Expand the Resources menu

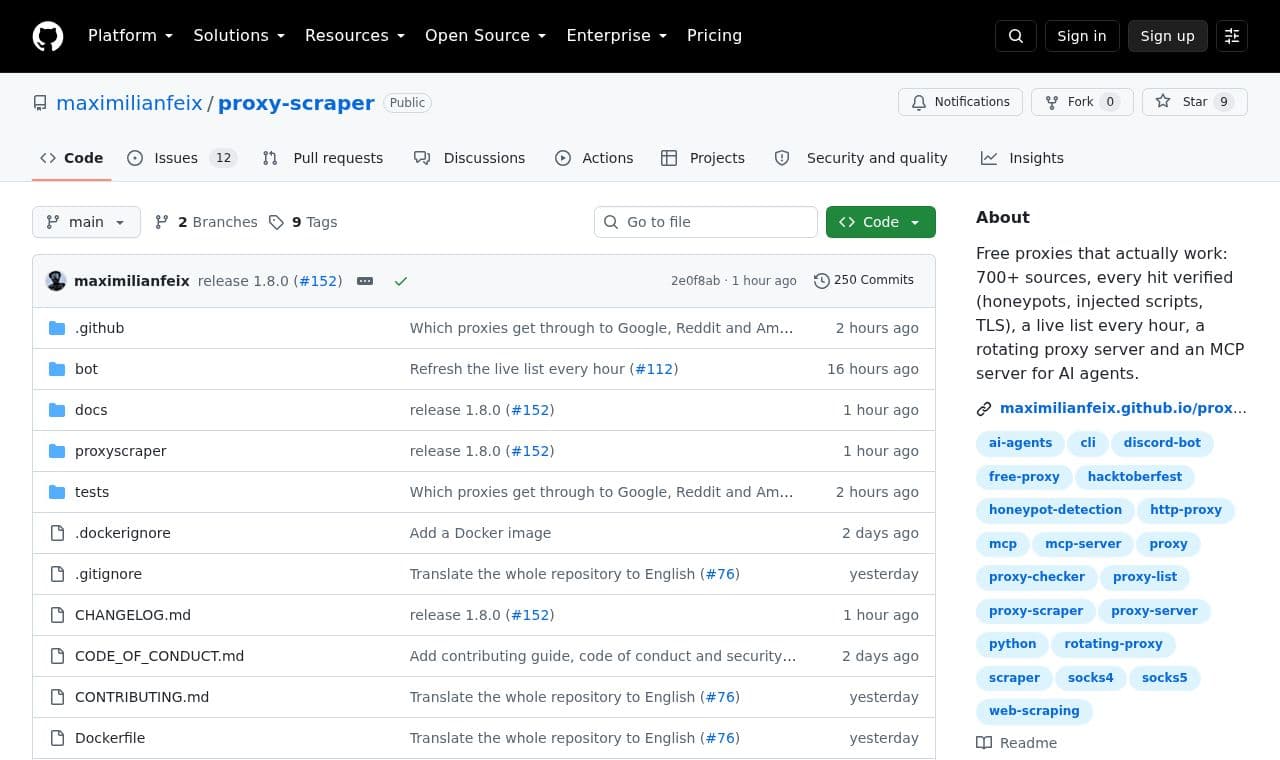click(355, 36)
